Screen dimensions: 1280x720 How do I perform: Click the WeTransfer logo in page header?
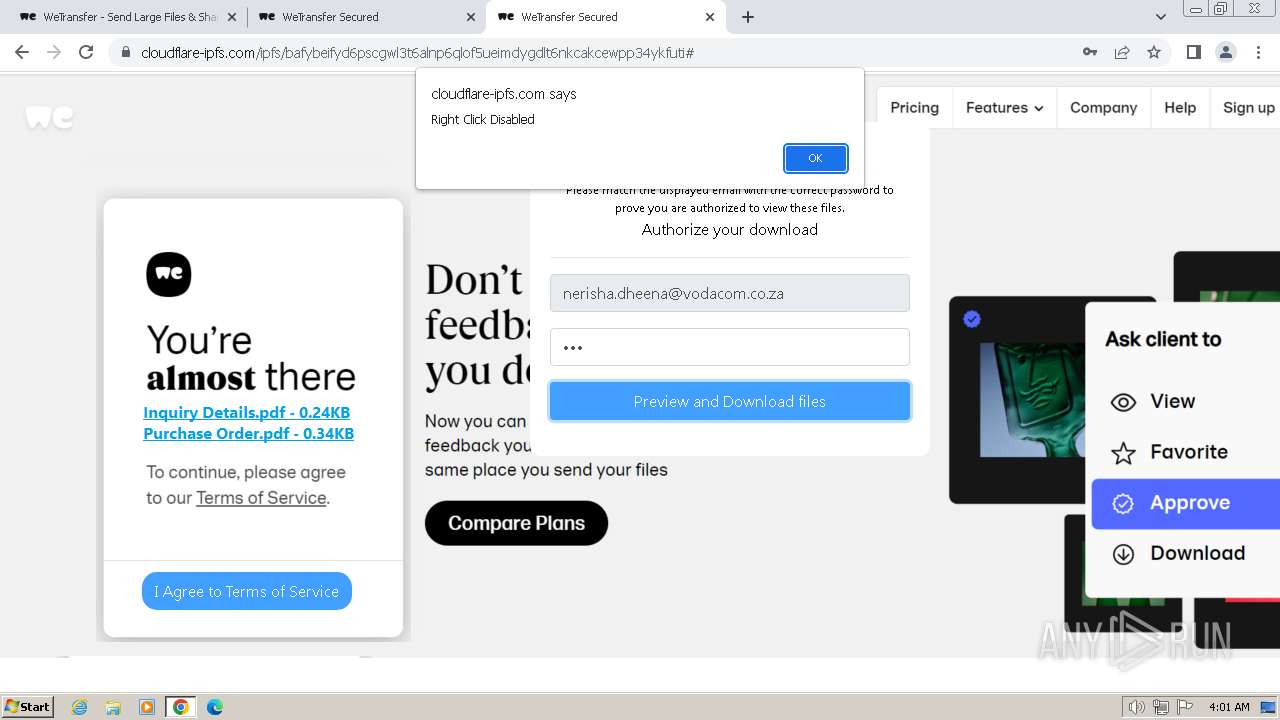point(50,117)
